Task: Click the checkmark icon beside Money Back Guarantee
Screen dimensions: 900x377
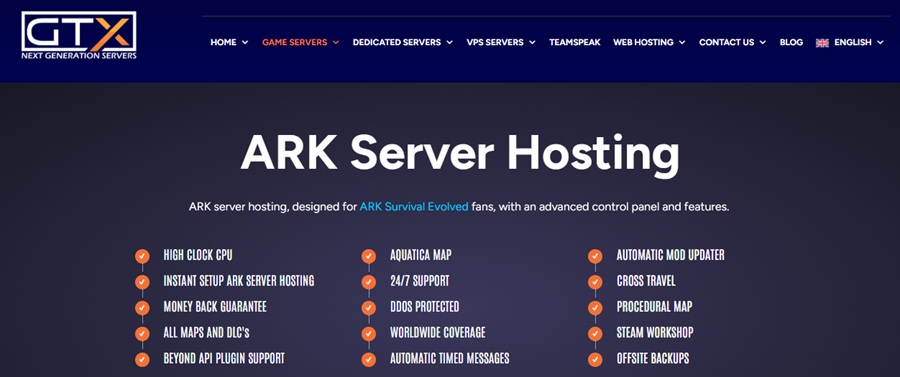Action: 142,308
